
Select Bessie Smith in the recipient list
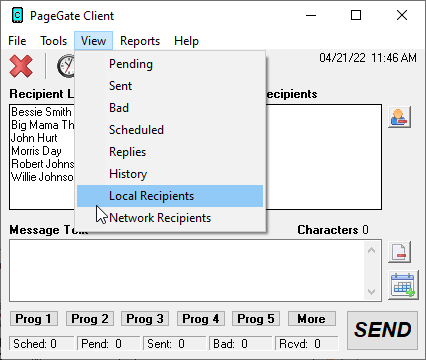[41, 112]
